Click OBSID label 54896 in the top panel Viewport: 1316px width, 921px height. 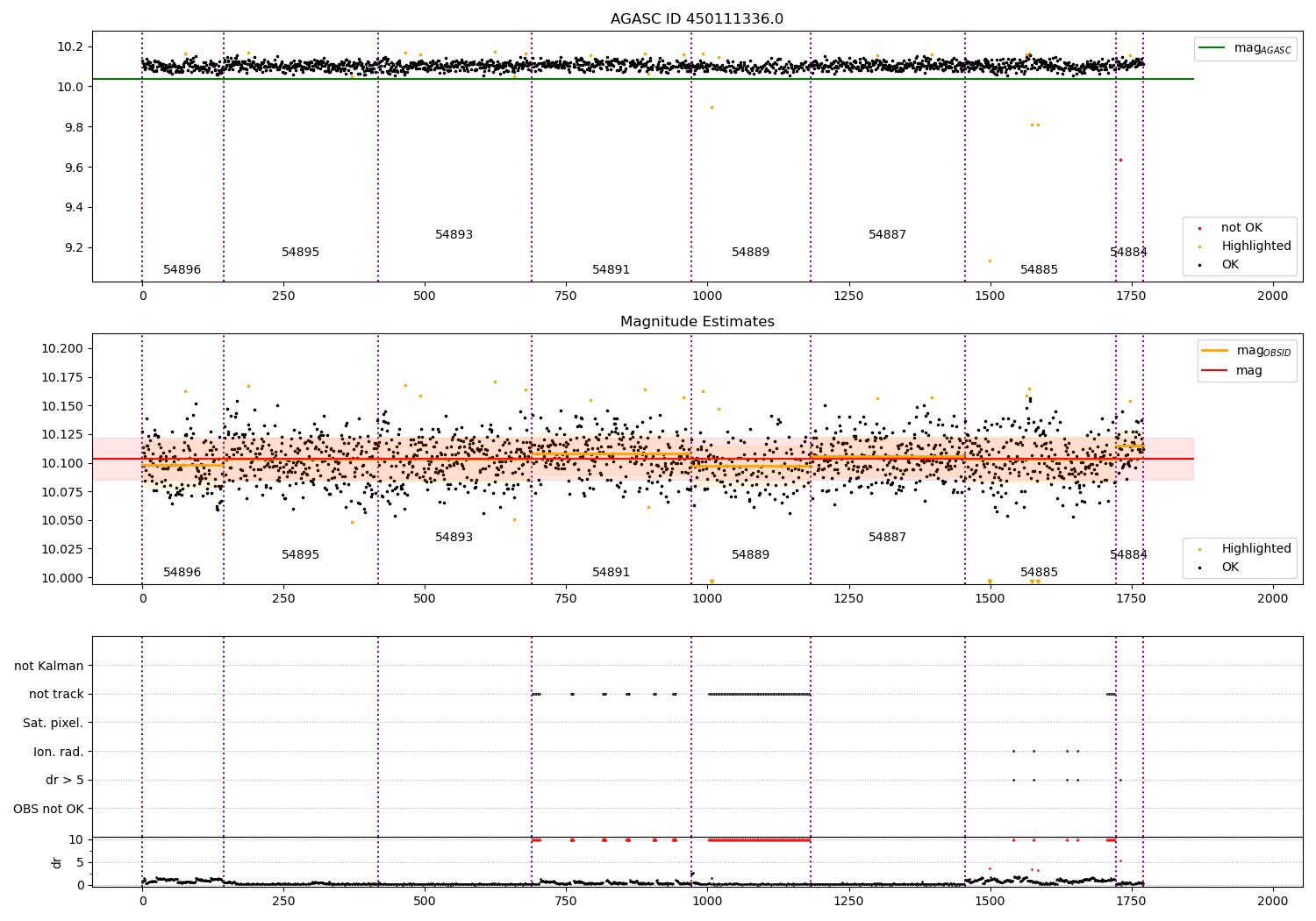(182, 270)
